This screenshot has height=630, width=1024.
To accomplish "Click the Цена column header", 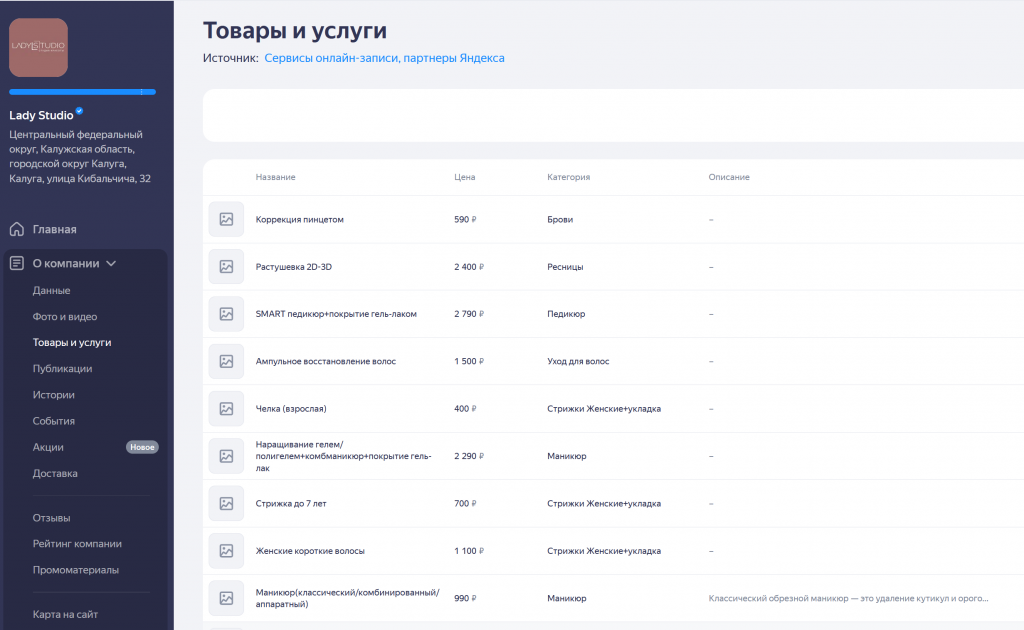I will tap(465, 177).
